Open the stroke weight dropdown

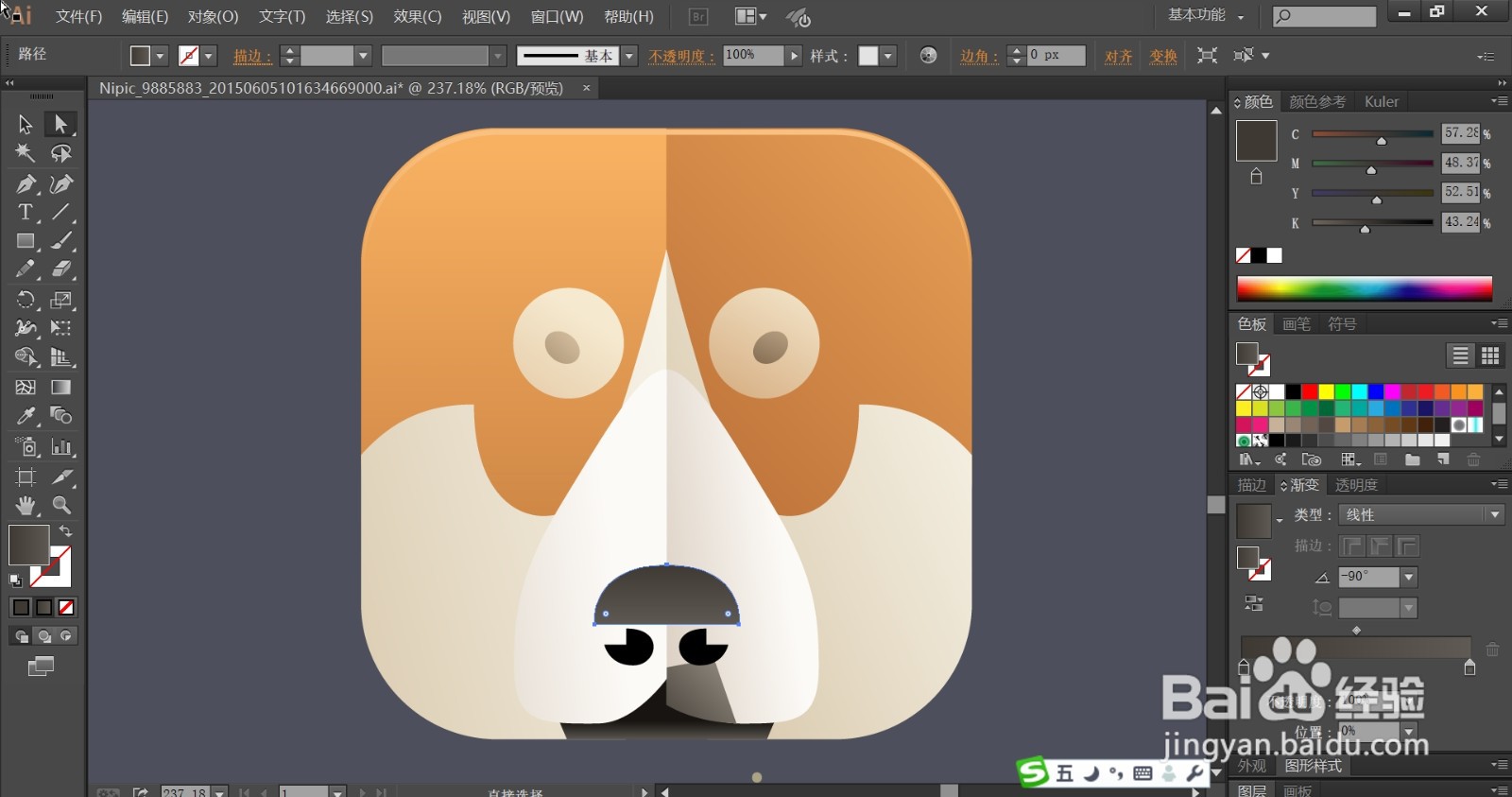click(363, 56)
